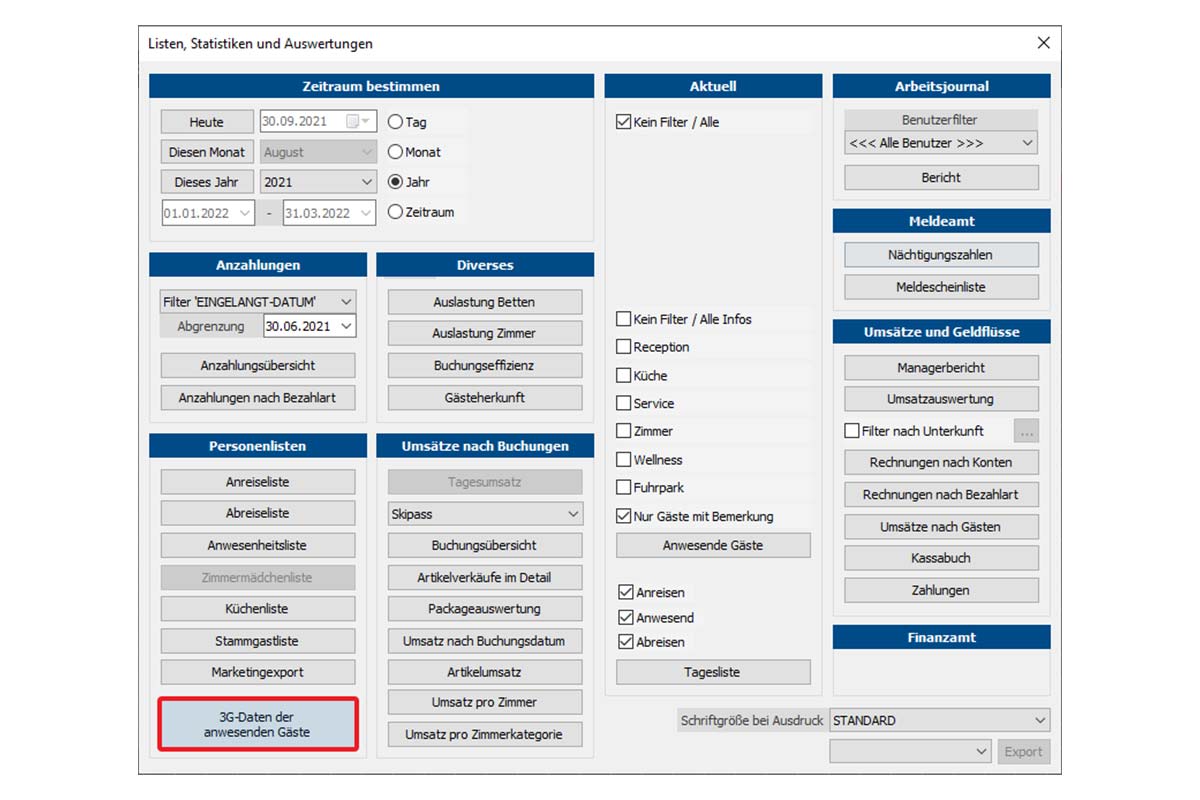Click the Heute button
This screenshot has width=1200, height=800.
click(x=207, y=122)
